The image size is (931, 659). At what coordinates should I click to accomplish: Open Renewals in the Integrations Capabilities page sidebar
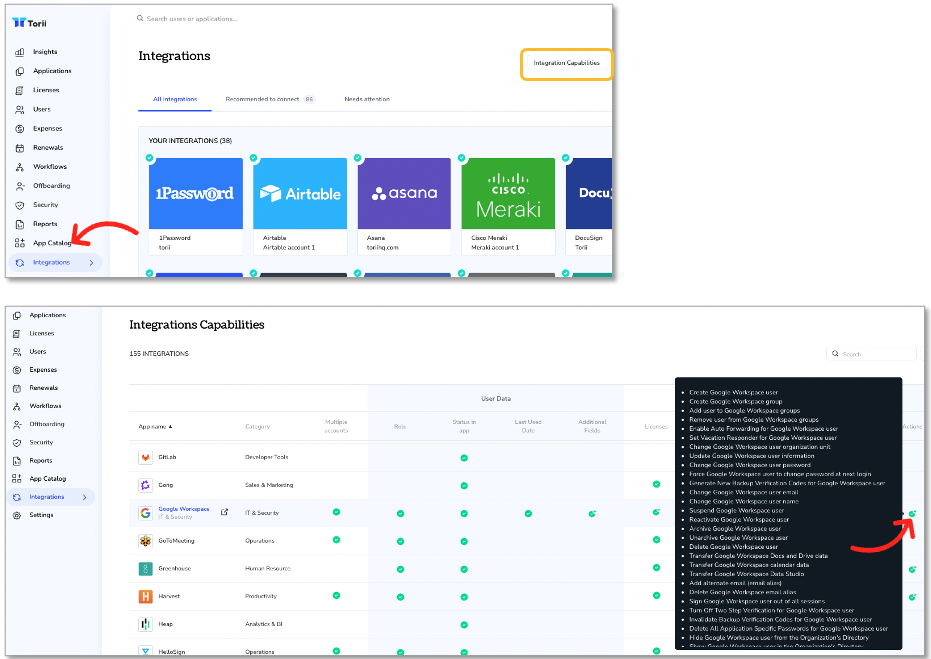(44, 388)
